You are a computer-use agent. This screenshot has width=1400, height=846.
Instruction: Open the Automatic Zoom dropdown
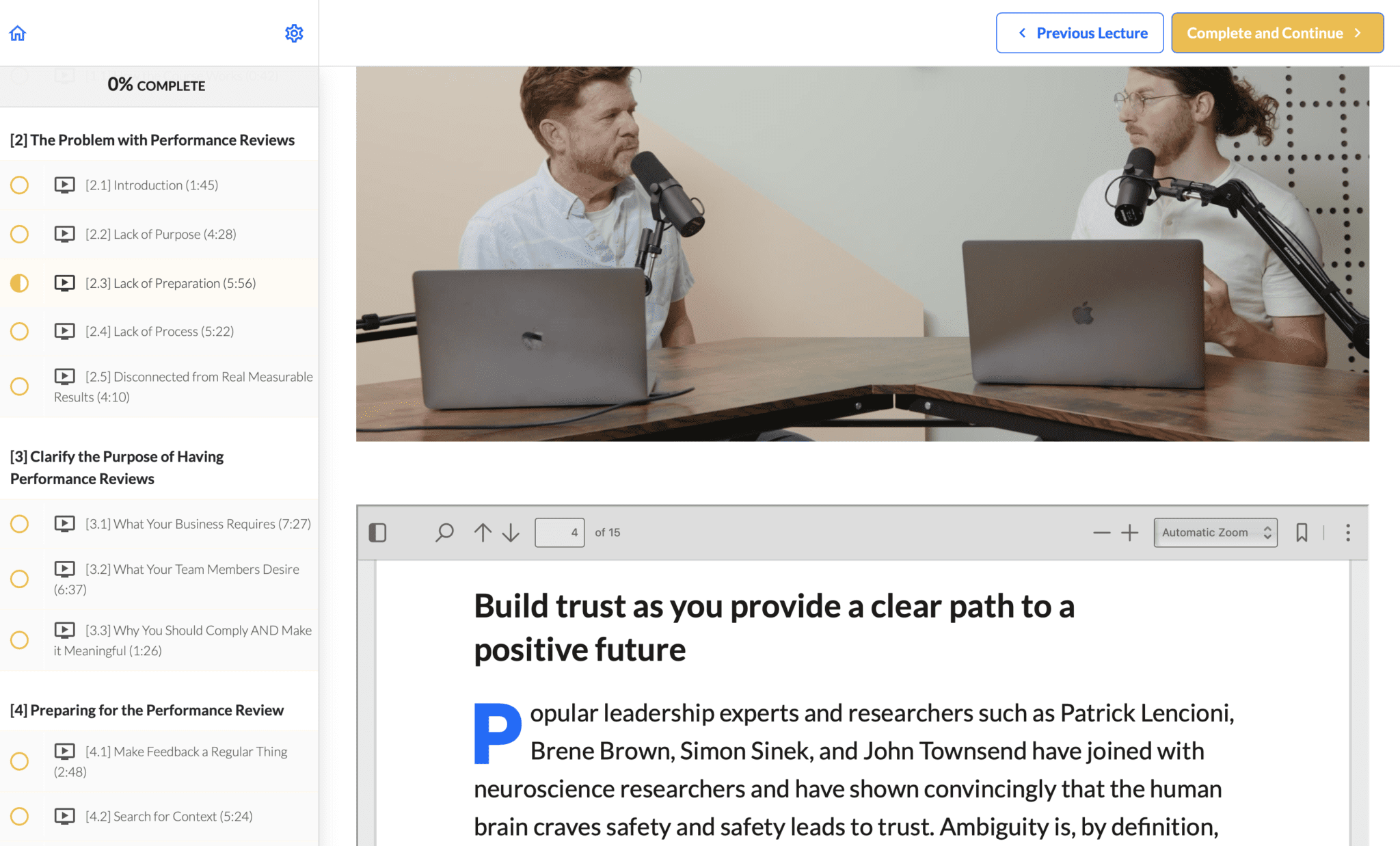pyautogui.click(x=1215, y=532)
